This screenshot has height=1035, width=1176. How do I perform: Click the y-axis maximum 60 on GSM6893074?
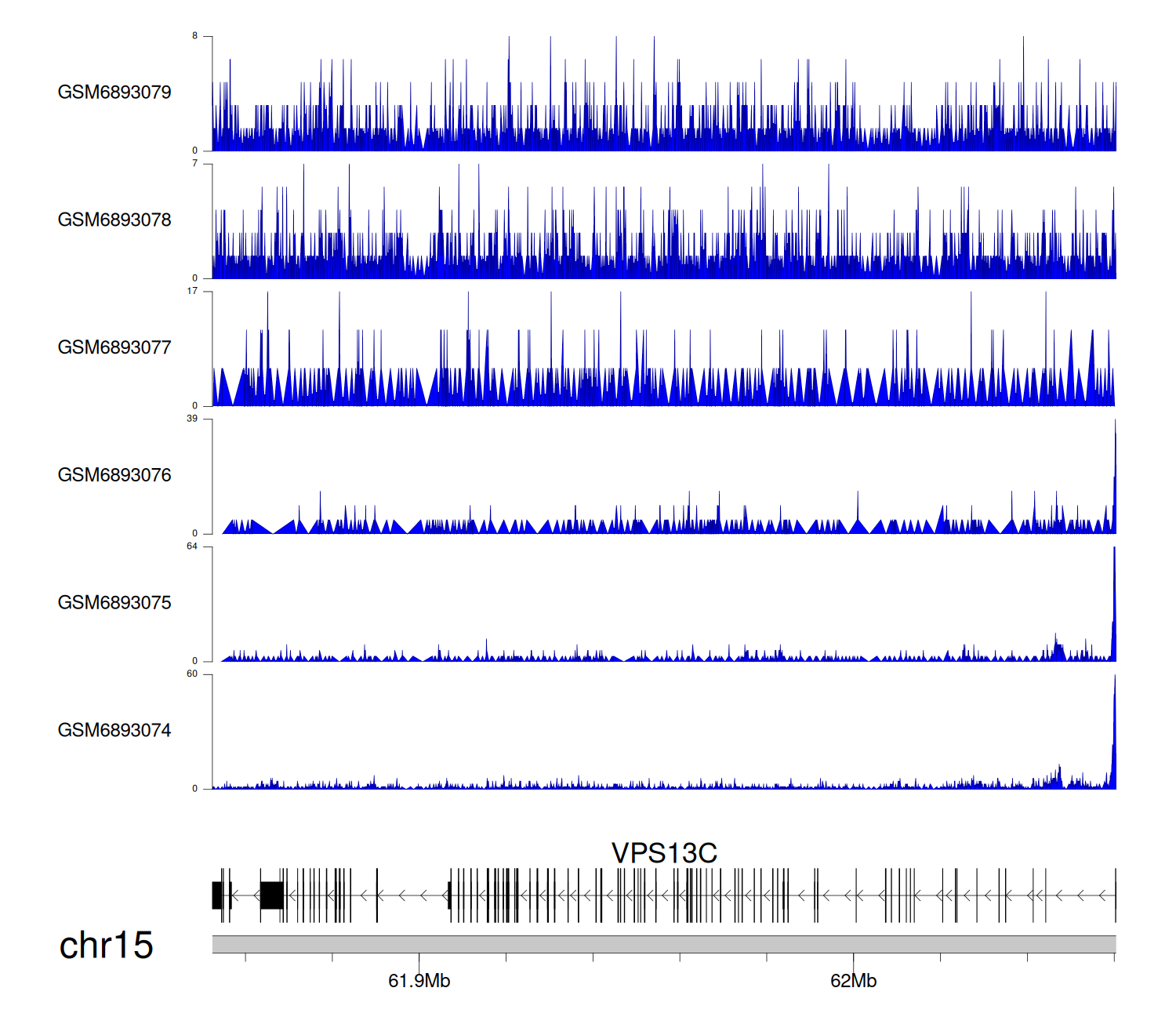coord(192,674)
